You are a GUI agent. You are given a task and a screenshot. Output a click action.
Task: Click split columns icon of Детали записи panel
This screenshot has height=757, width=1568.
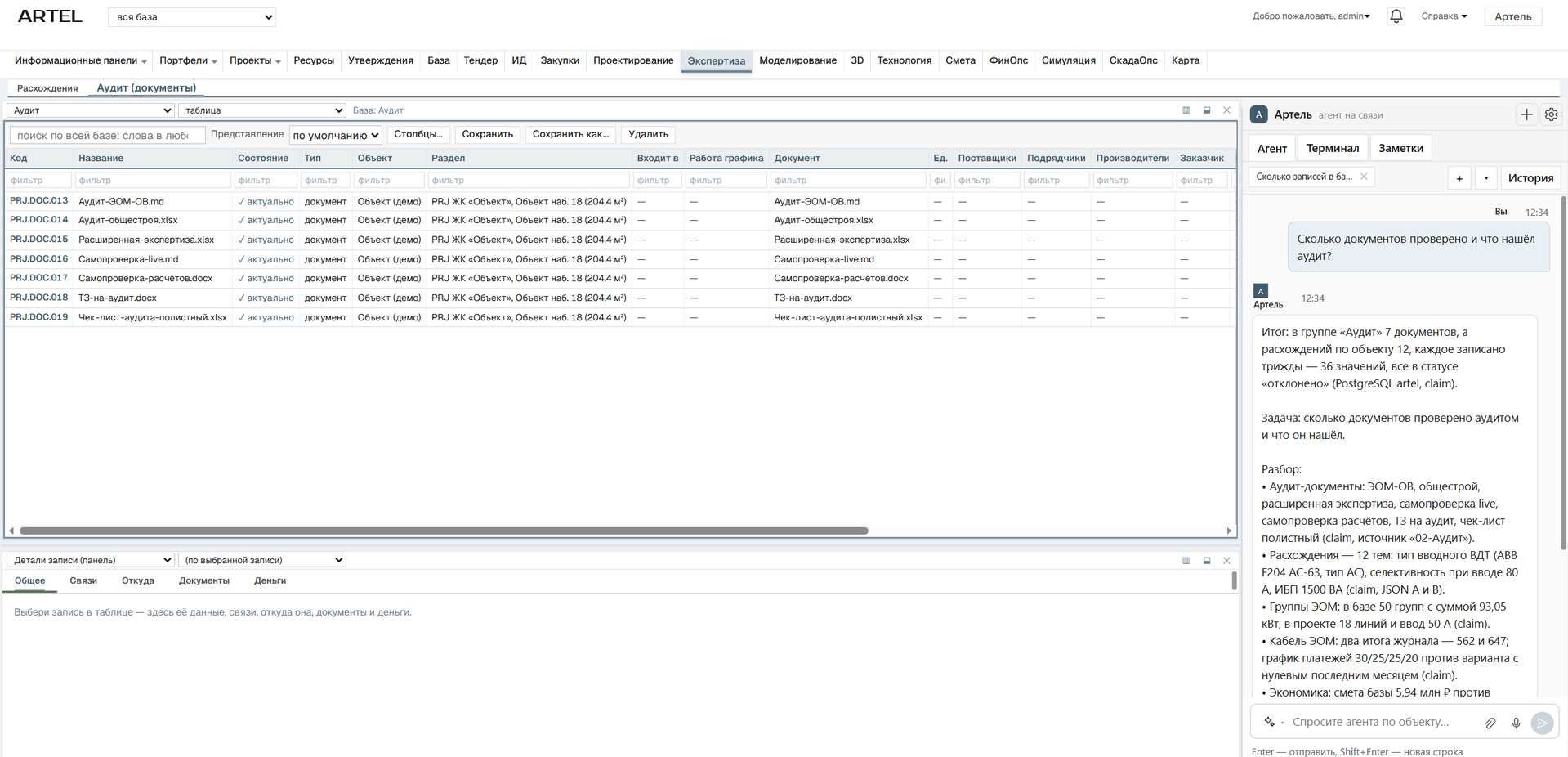click(1186, 561)
